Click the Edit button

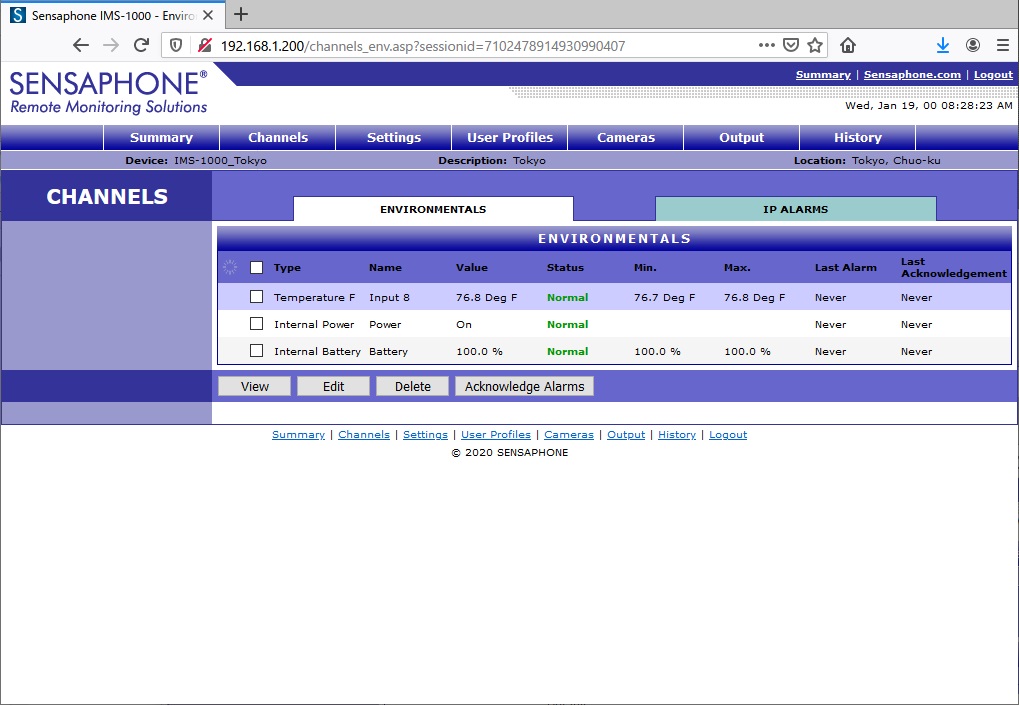(333, 386)
